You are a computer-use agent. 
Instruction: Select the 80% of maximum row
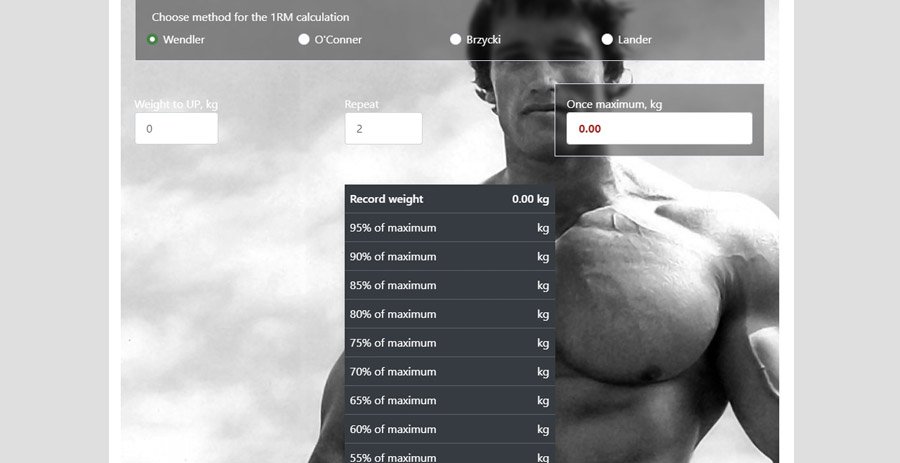[449, 314]
